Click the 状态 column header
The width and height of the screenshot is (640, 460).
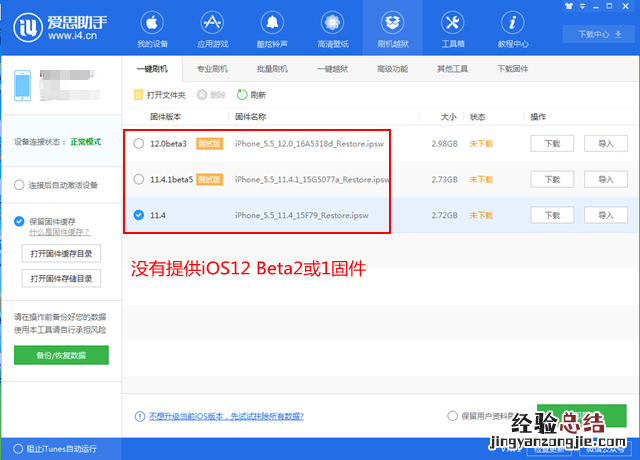point(478,117)
